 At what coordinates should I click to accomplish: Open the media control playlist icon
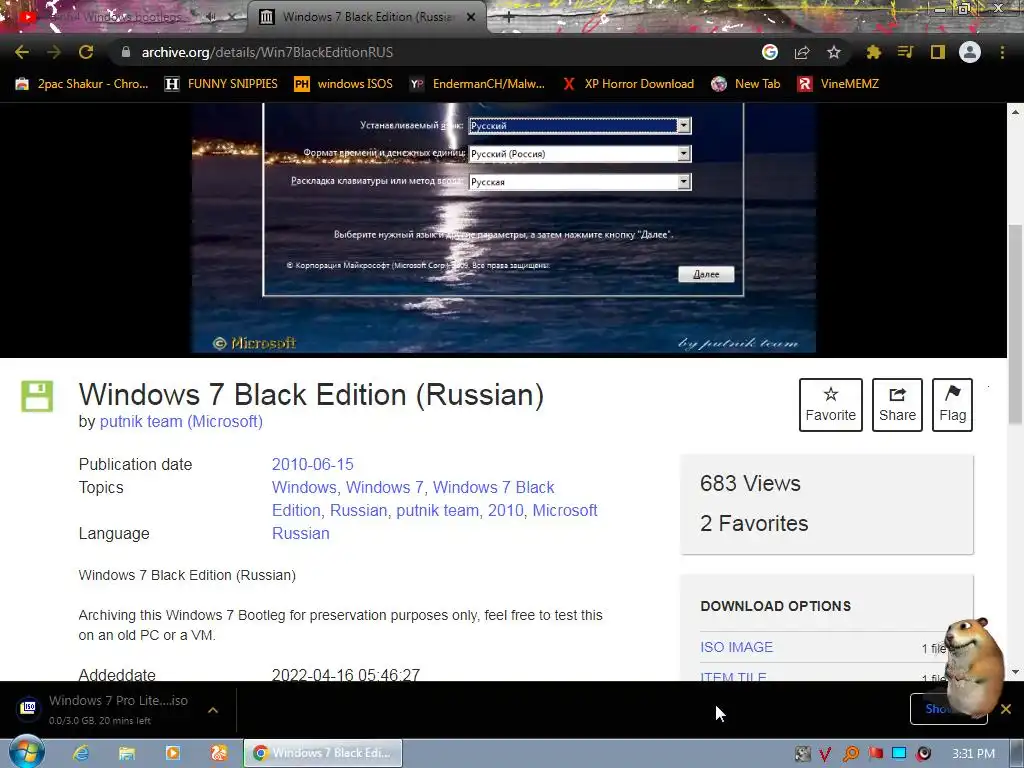[x=906, y=52]
